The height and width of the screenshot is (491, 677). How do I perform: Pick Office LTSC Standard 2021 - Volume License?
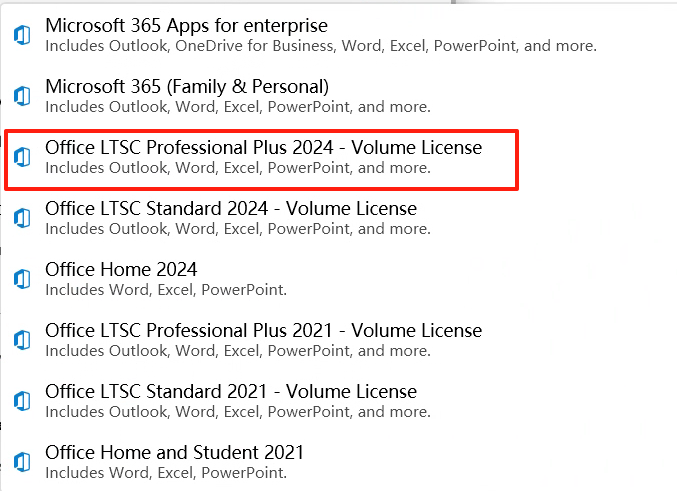(x=231, y=391)
